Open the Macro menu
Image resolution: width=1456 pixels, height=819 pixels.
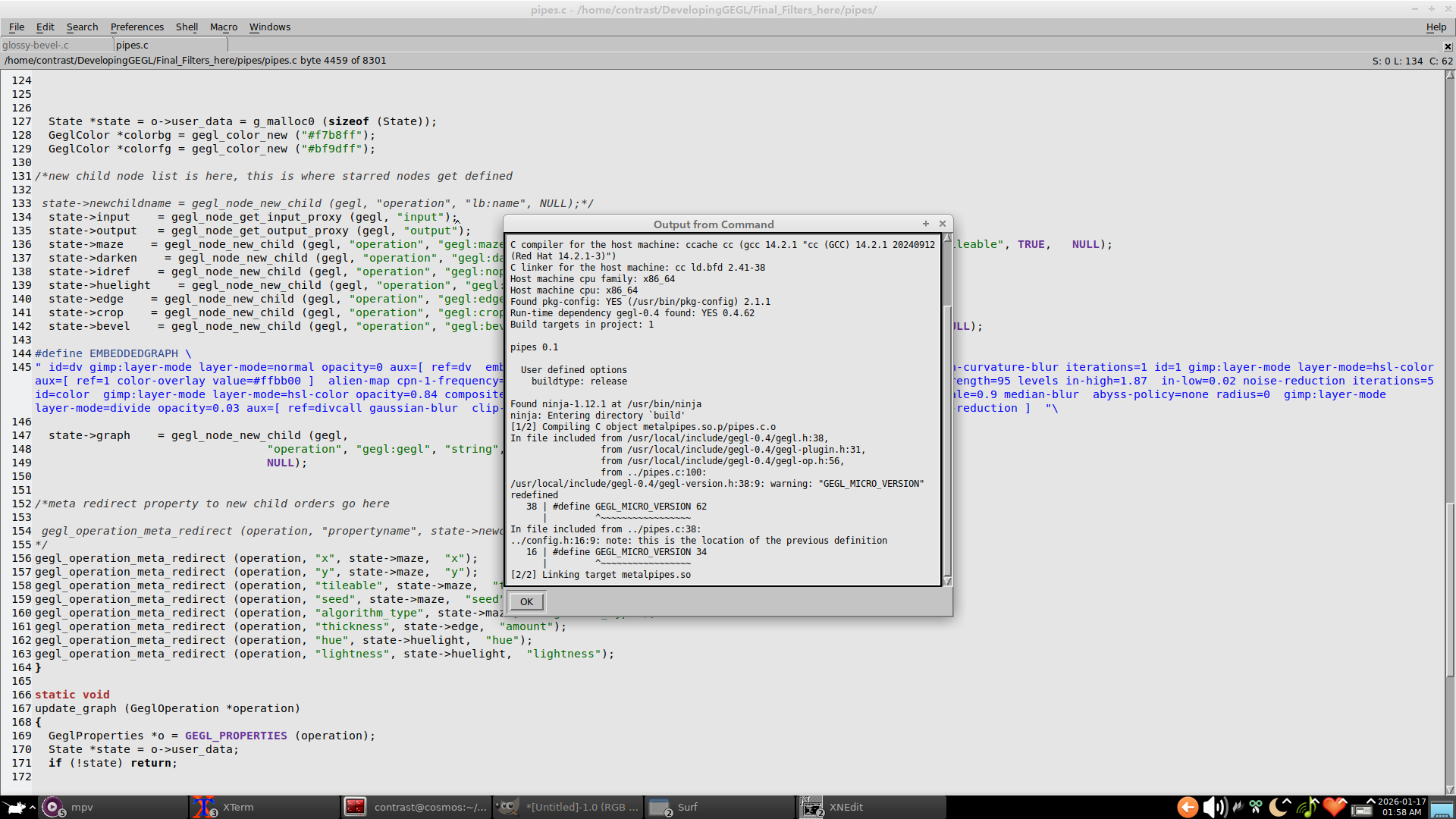point(223,27)
